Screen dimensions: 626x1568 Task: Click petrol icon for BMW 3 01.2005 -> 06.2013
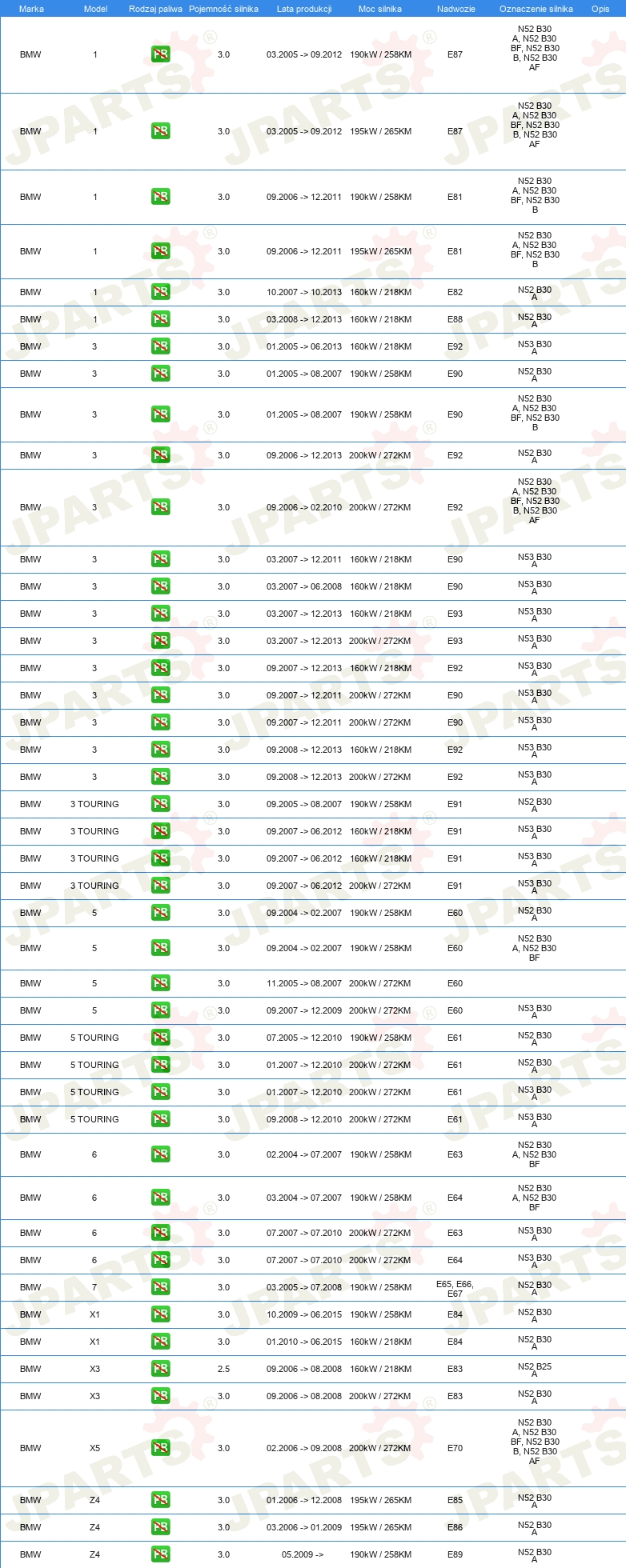coord(160,346)
